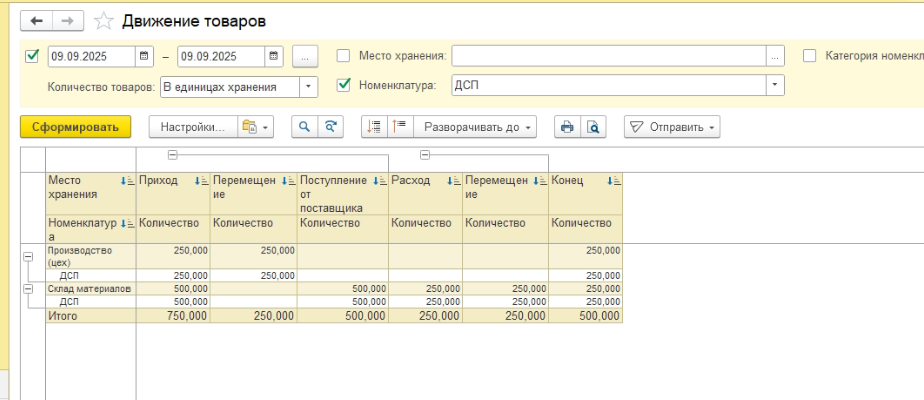
Task: Open the Разворачивать до dropdown
Action: pyautogui.click(x=475, y=127)
